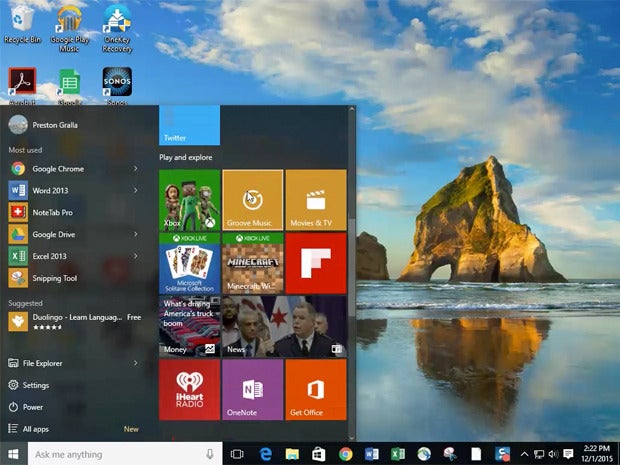Open the Xbox tile
The width and height of the screenshot is (620, 465).
coord(189,200)
